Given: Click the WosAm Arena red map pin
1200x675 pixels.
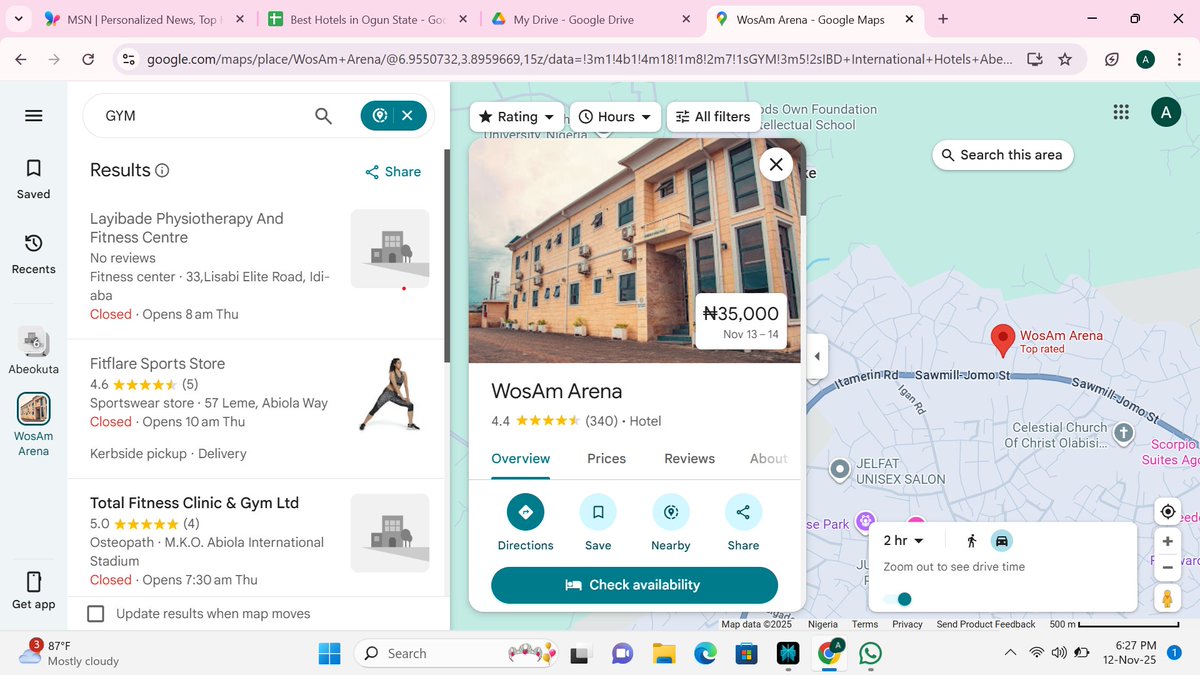Looking at the screenshot, I should [1002, 341].
